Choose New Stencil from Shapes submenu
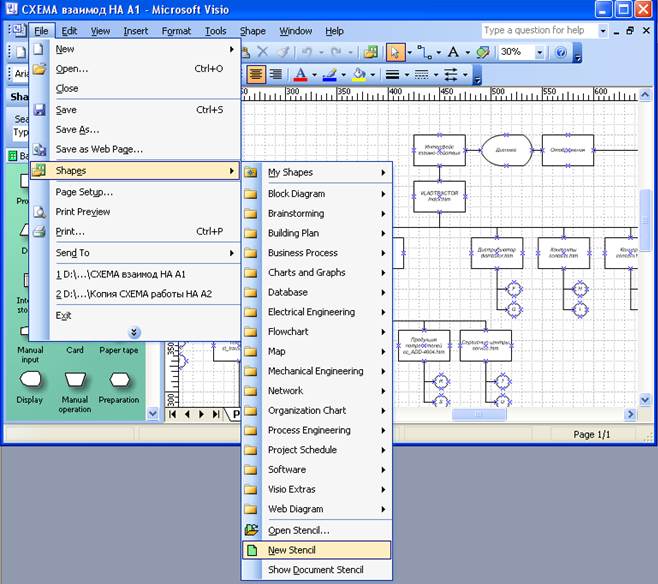Viewport: 658px width, 584px height. coord(316,550)
